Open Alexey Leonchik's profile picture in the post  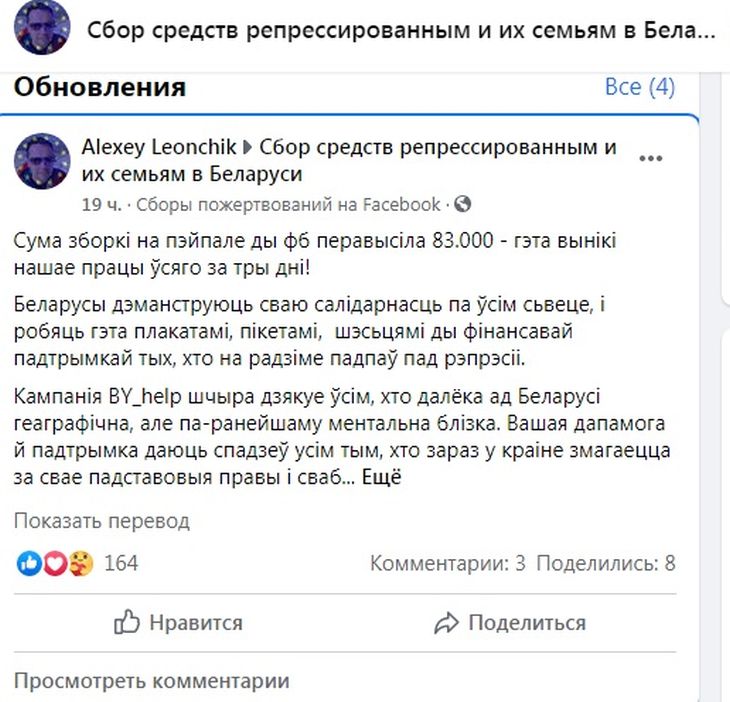click(42, 159)
